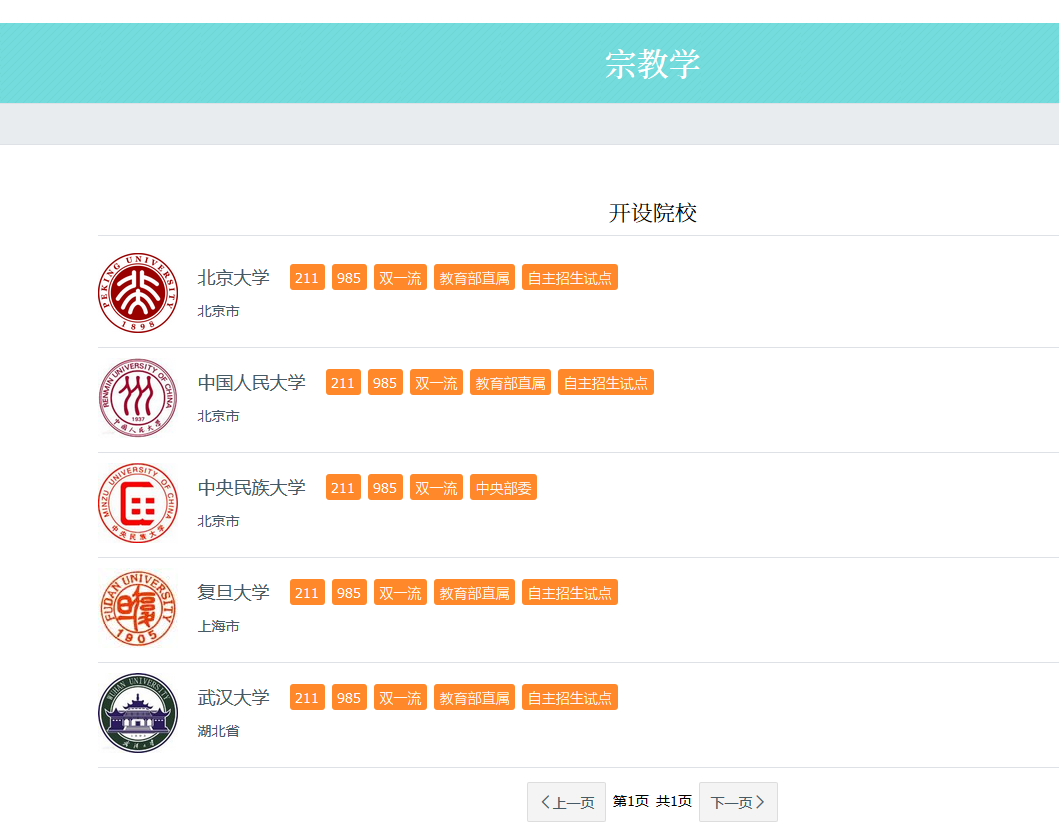Click the 教育部直属 tag for 复旦大学
Screen dimensions: 1059x840
[474, 593]
